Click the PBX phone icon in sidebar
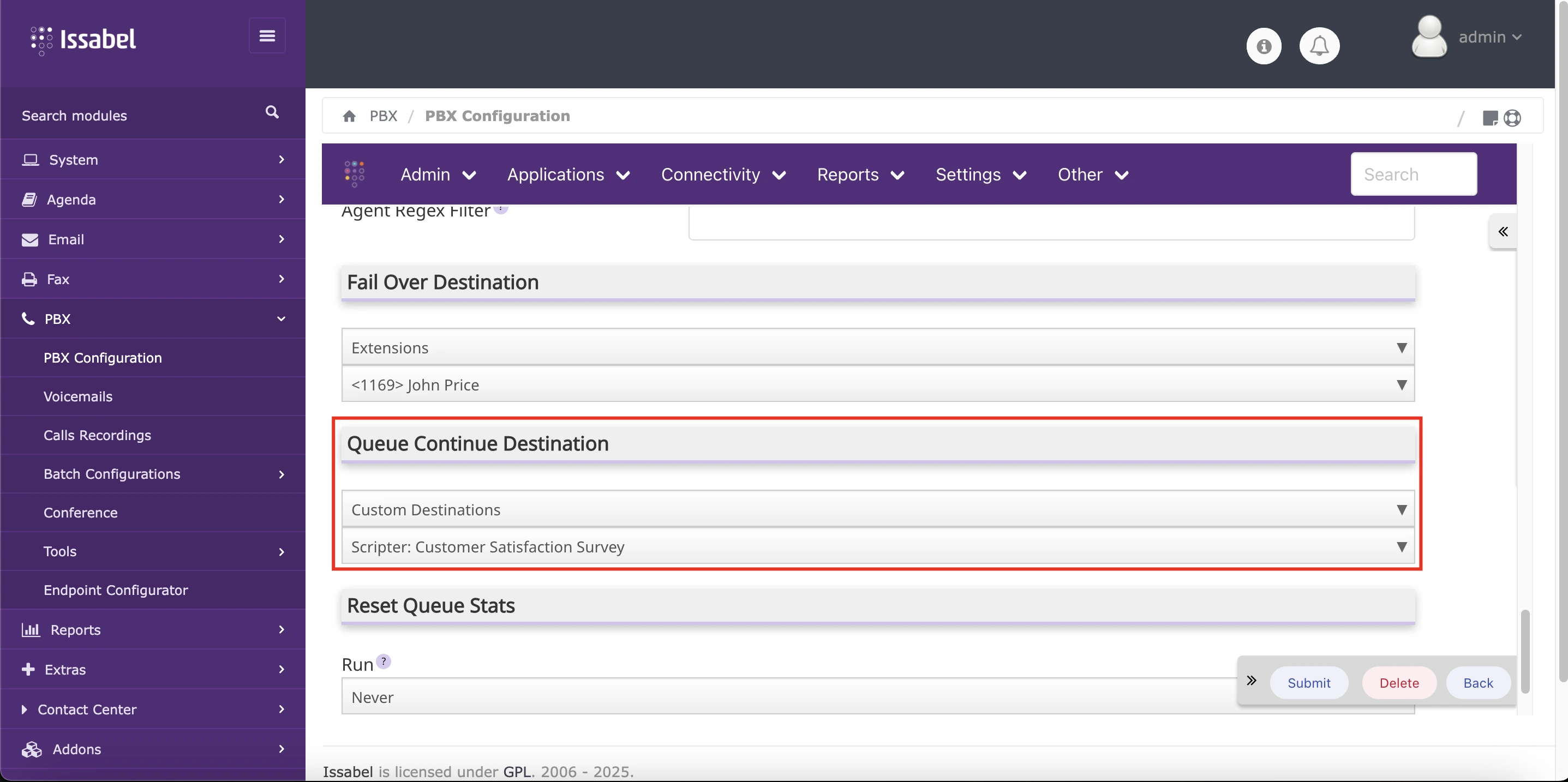 (28, 318)
